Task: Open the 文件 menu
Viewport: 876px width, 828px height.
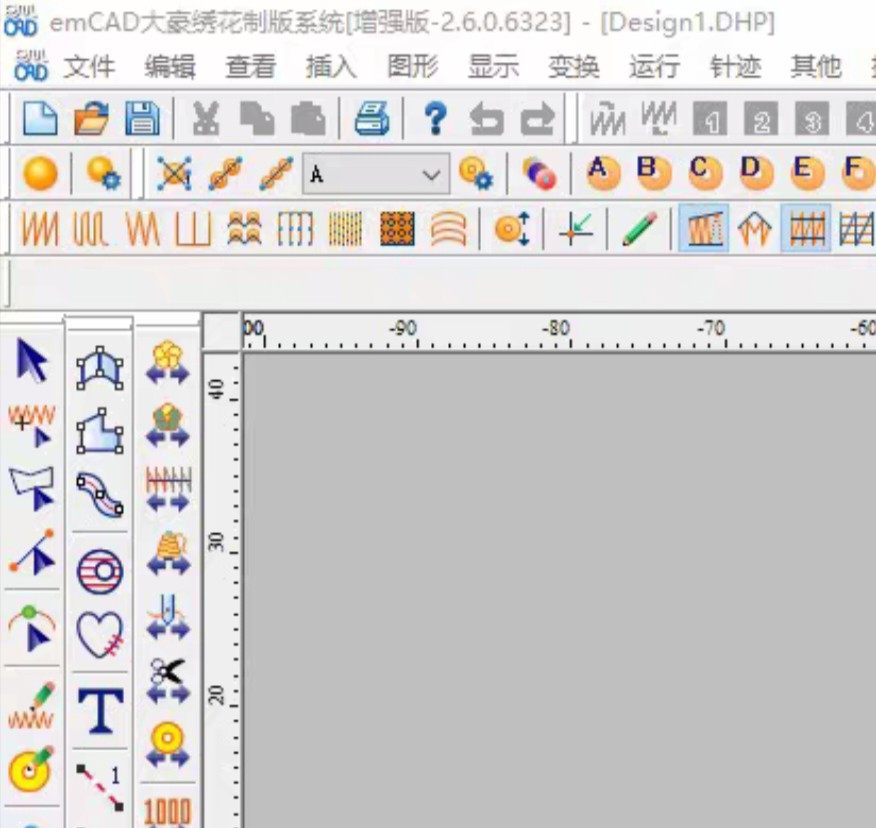Action: coord(89,67)
